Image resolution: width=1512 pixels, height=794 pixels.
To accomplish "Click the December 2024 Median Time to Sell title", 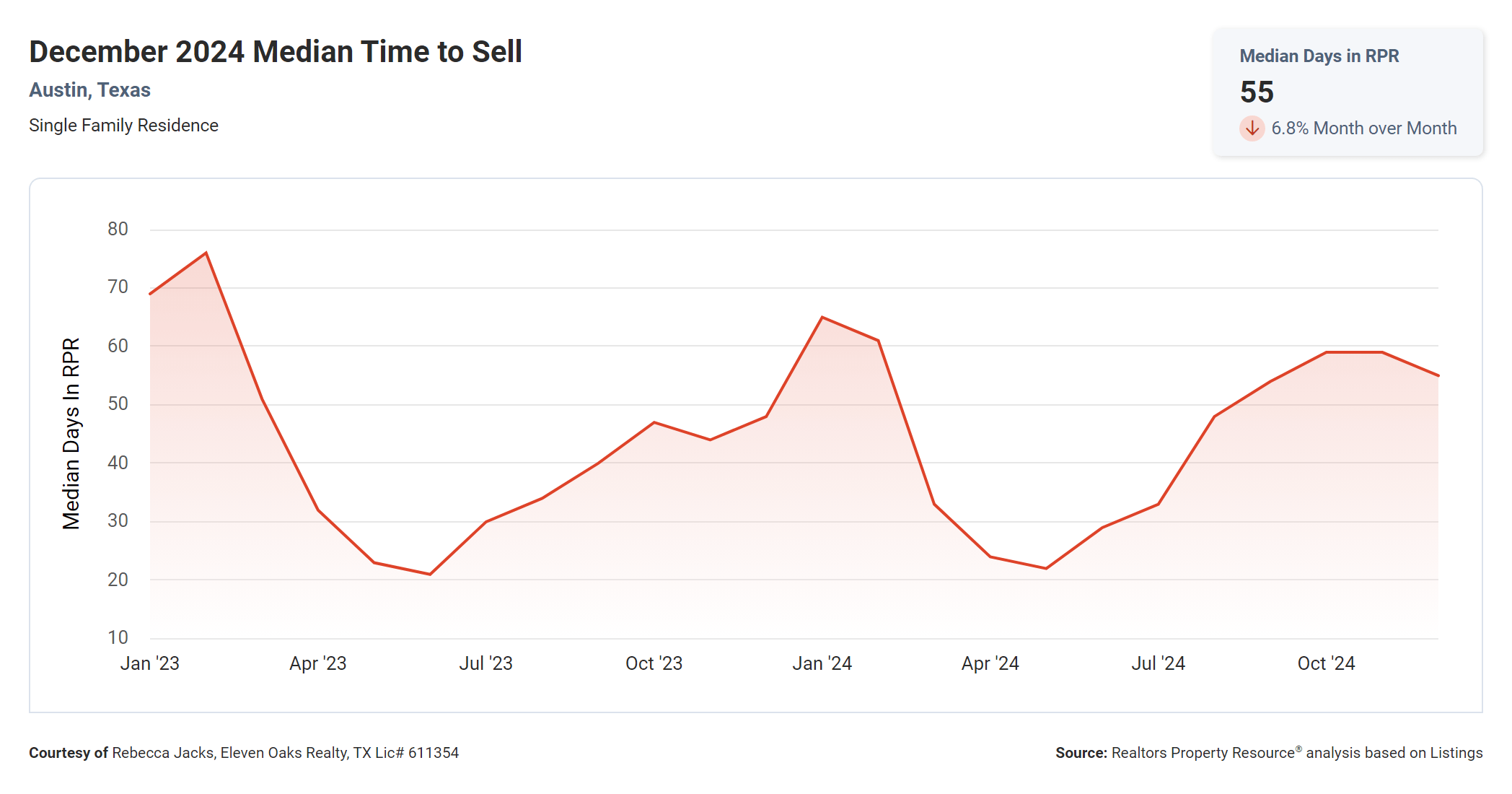I will [276, 52].
